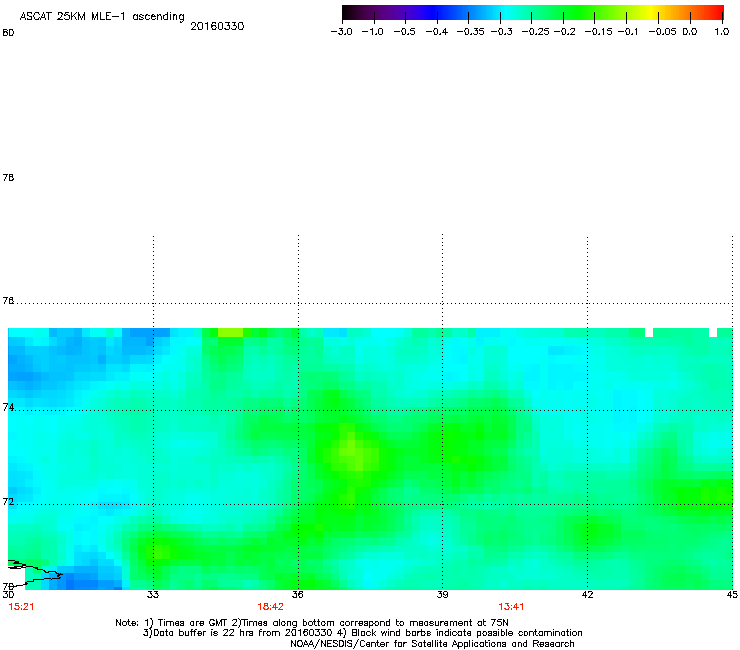Image resolution: width=740 pixels, height=650 pixels.
Task: Click the 76 latitude axis label
Action: click(x=8, y=301)
